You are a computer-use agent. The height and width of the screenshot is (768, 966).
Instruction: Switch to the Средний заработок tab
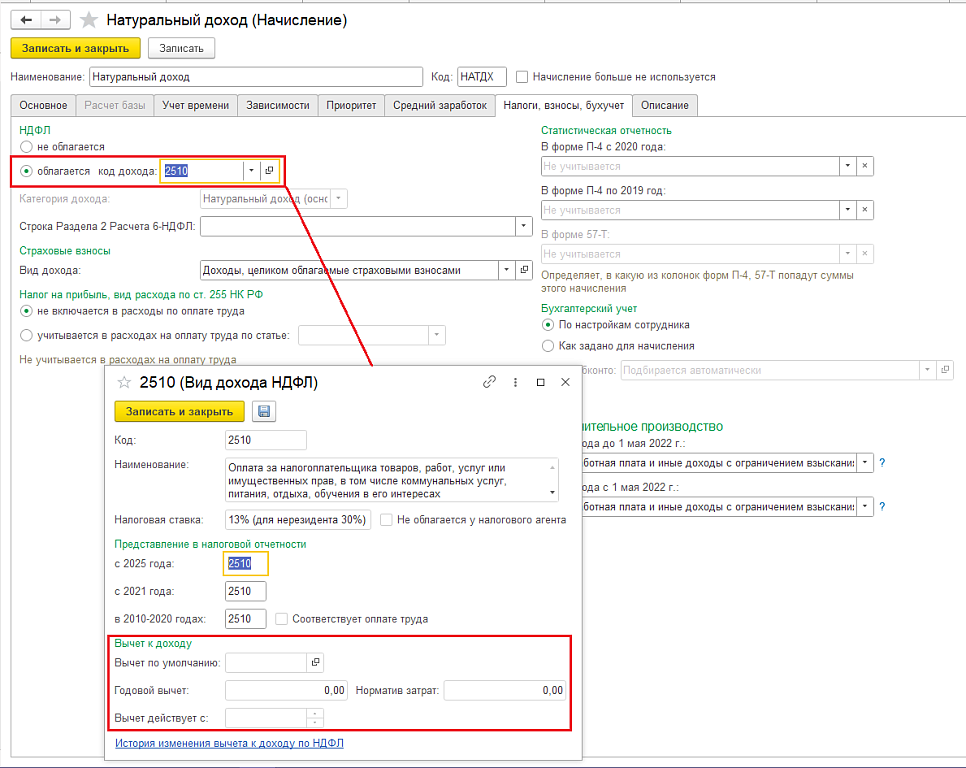440,105
